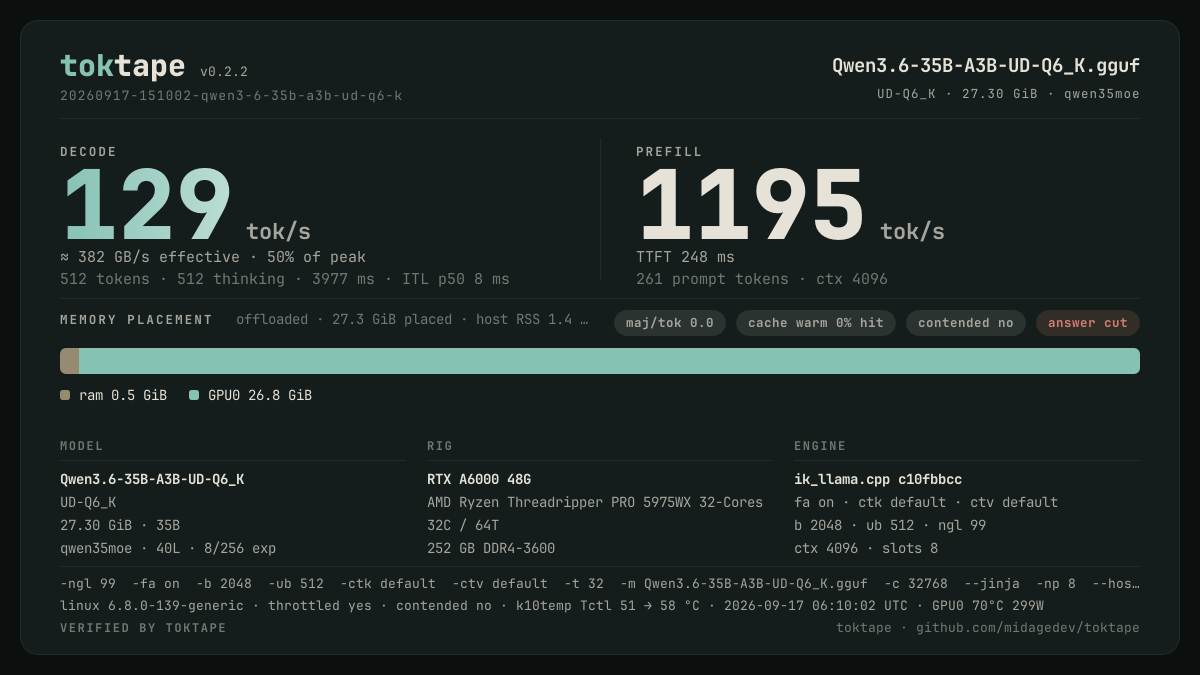Click the 'VERIFIED BY TOKTAPE' footer label
1200x675 pixels.
[x=143, y=628]
